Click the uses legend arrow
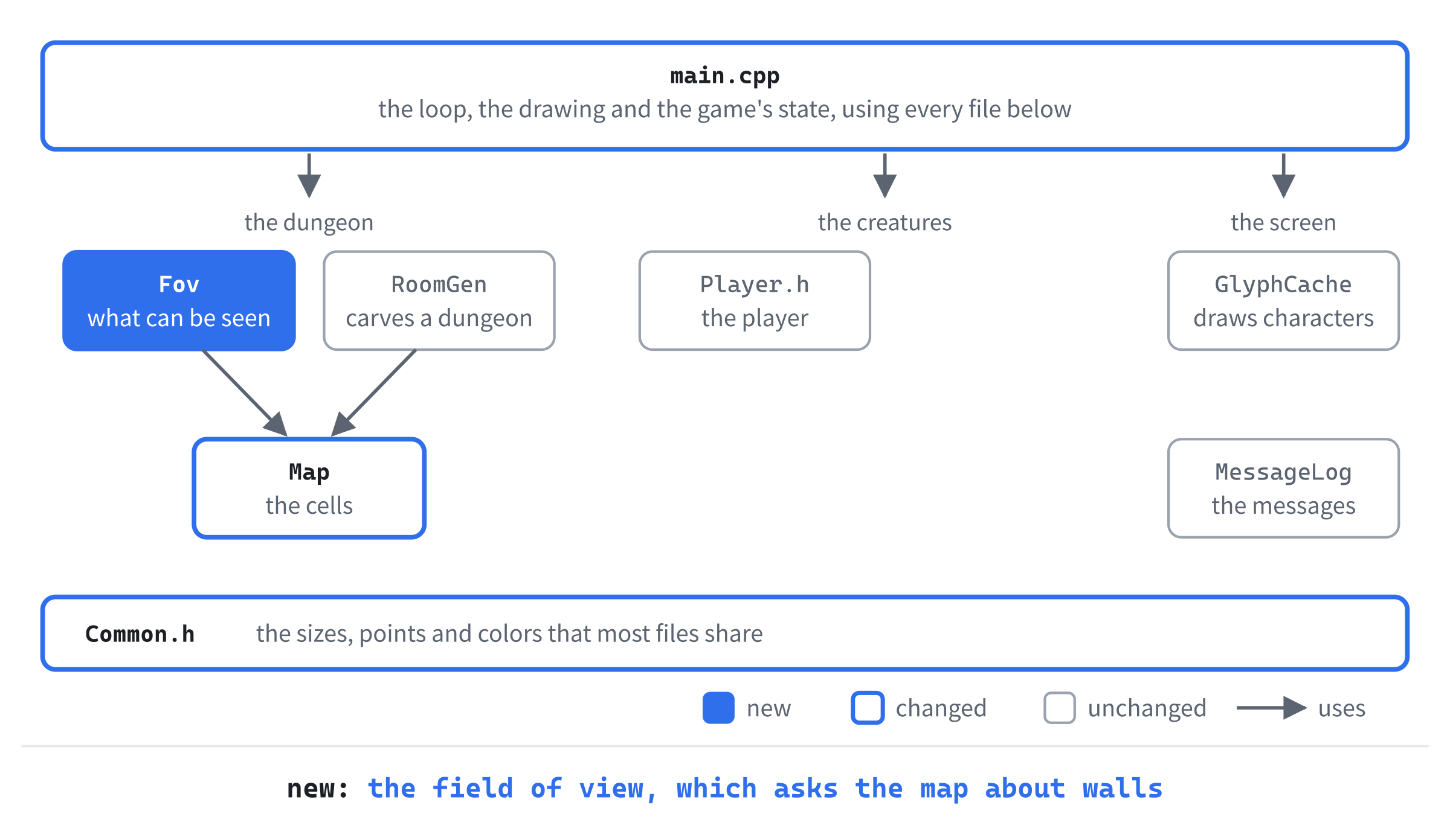Image resolution: width=1450 pixels, height=840 pixels. coord(1272,708)
